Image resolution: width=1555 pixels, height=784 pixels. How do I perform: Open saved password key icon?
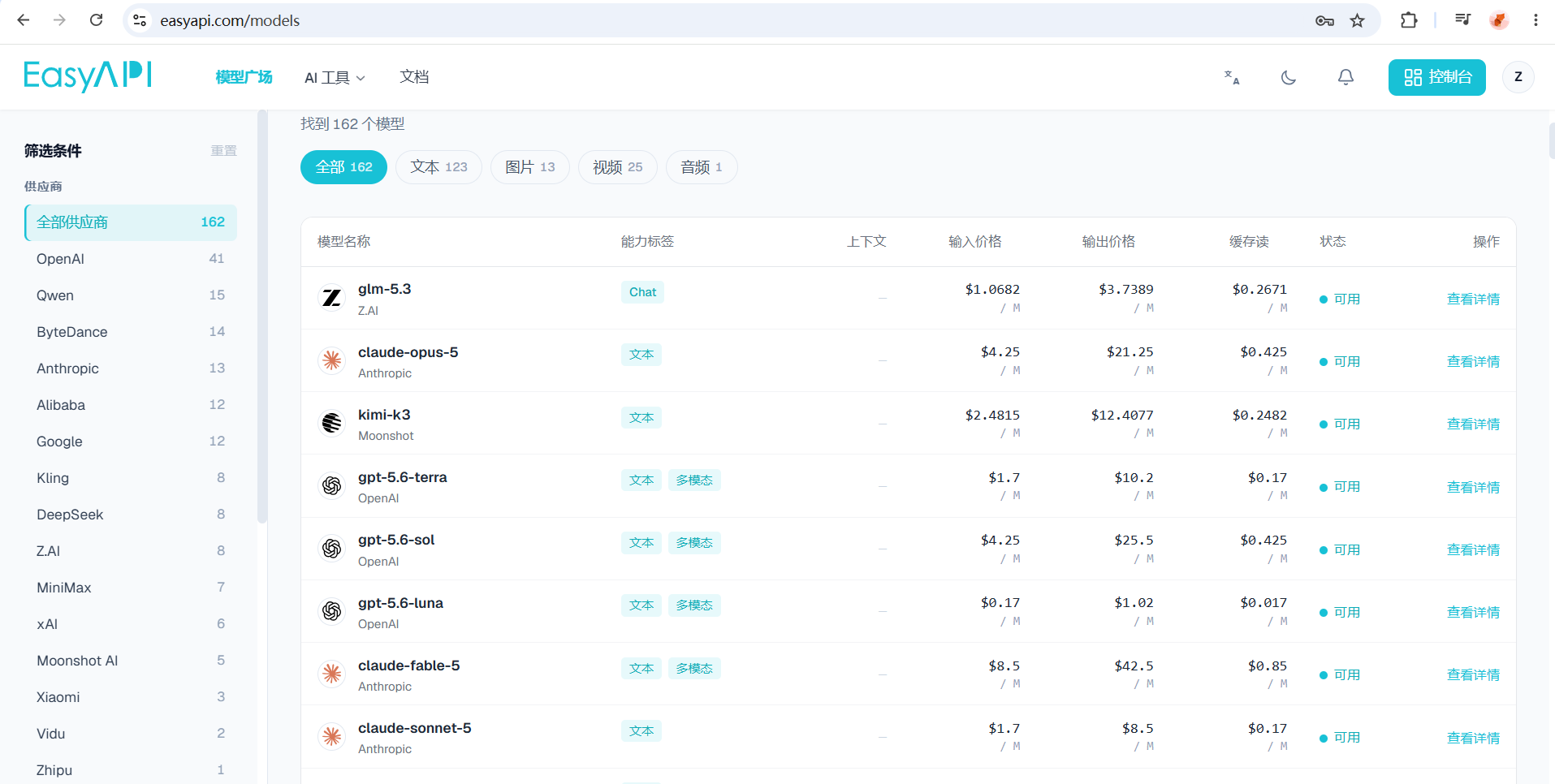[x=1324, y=20]
